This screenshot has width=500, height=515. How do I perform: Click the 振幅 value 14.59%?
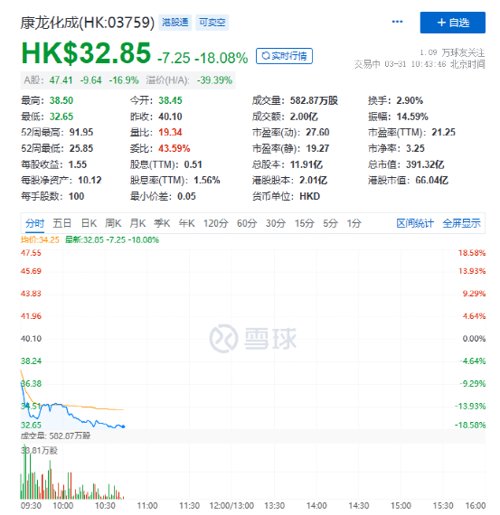click(x=412, y=116)
